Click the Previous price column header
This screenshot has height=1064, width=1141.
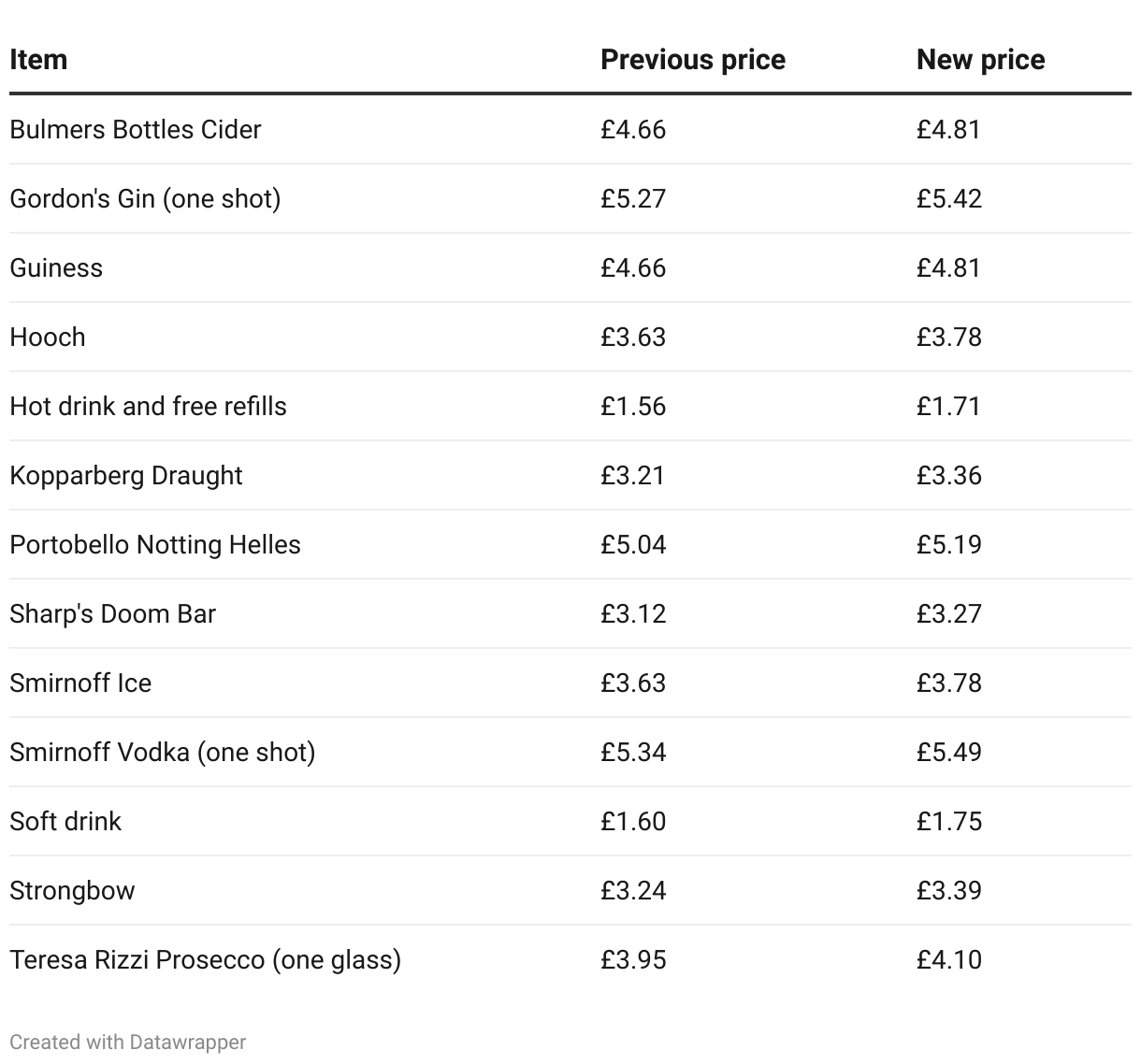click(692, 60)
